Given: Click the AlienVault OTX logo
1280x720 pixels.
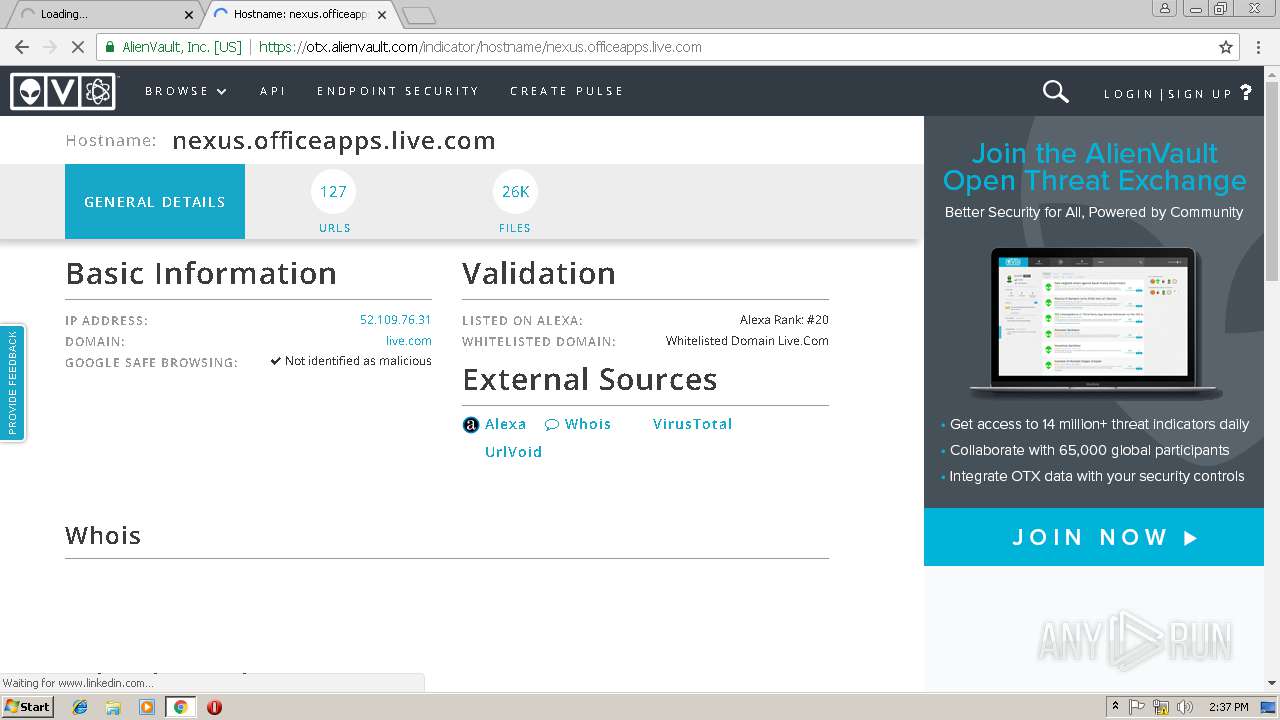Looking at the screenshot, I should (x=63, y=91).
